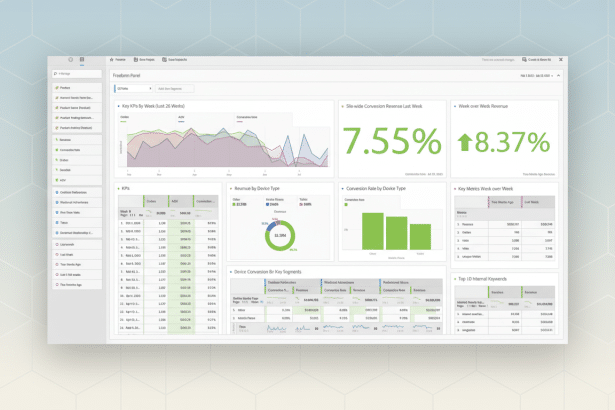
Task: Click the dot beside the KPIs table title
Action: tap(119, 189)
